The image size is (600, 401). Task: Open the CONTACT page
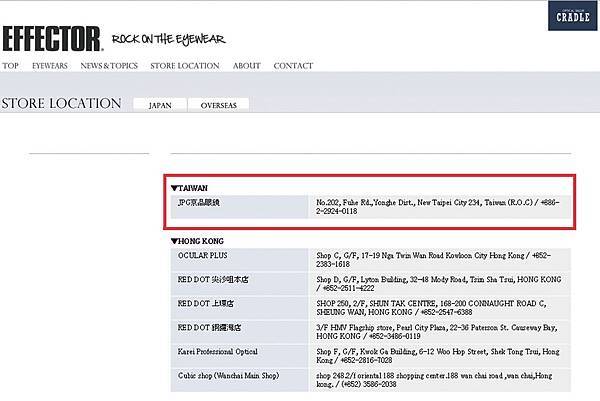(293, 66)
